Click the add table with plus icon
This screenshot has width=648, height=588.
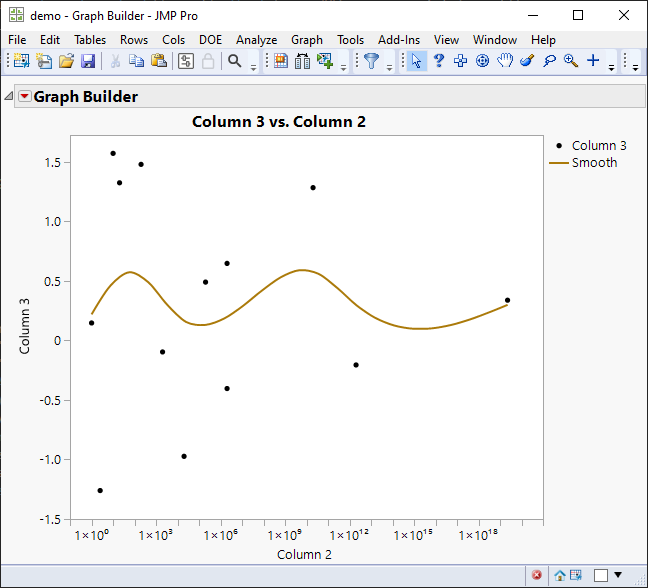point(325,61)
